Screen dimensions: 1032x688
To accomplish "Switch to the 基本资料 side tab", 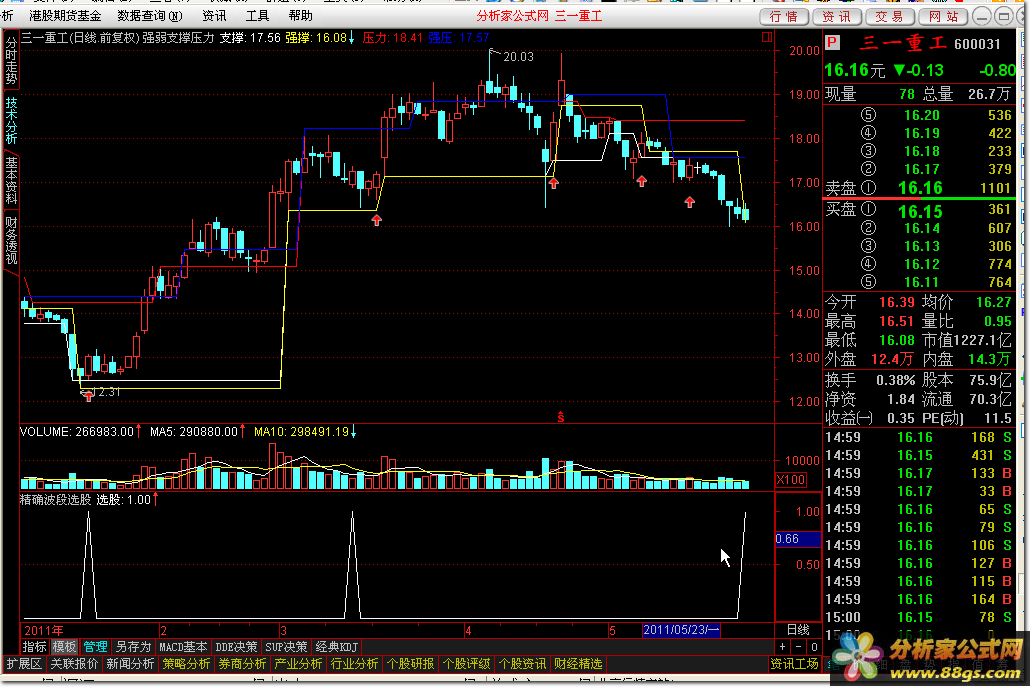I will pyautogui.click(x=11, y=180).
